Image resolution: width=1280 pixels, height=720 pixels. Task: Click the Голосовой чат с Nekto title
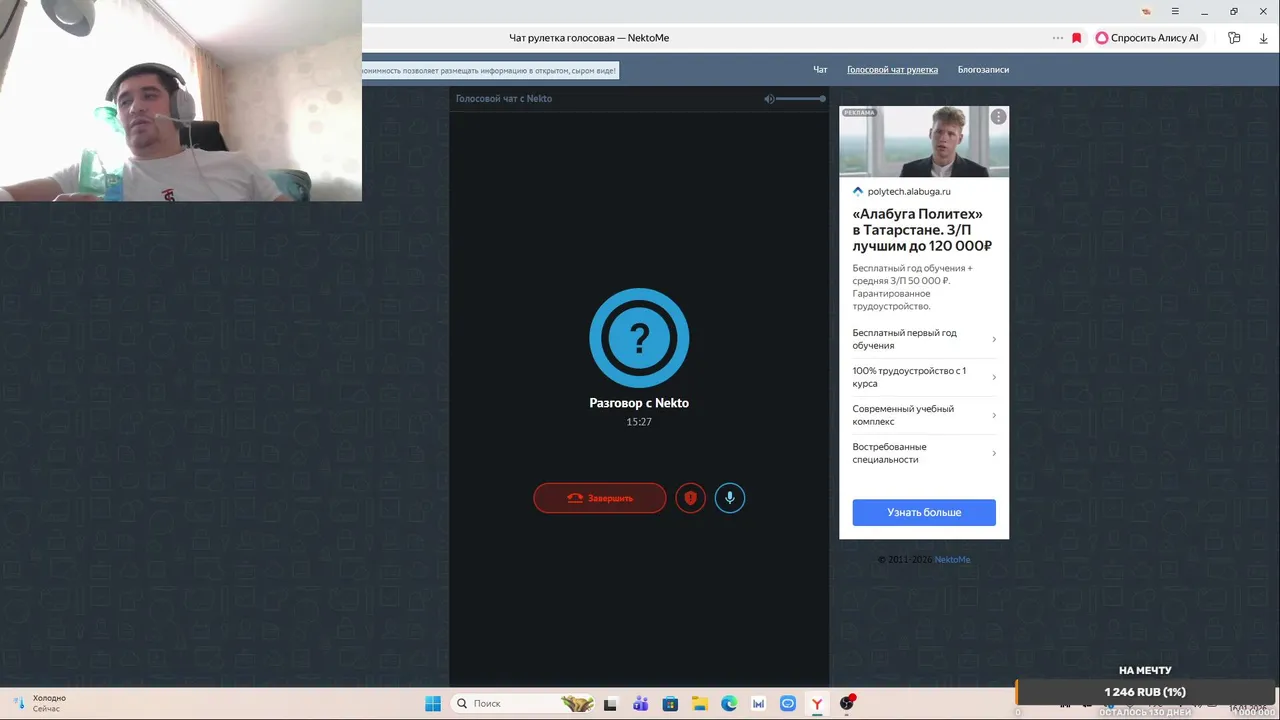click(503, 99)
